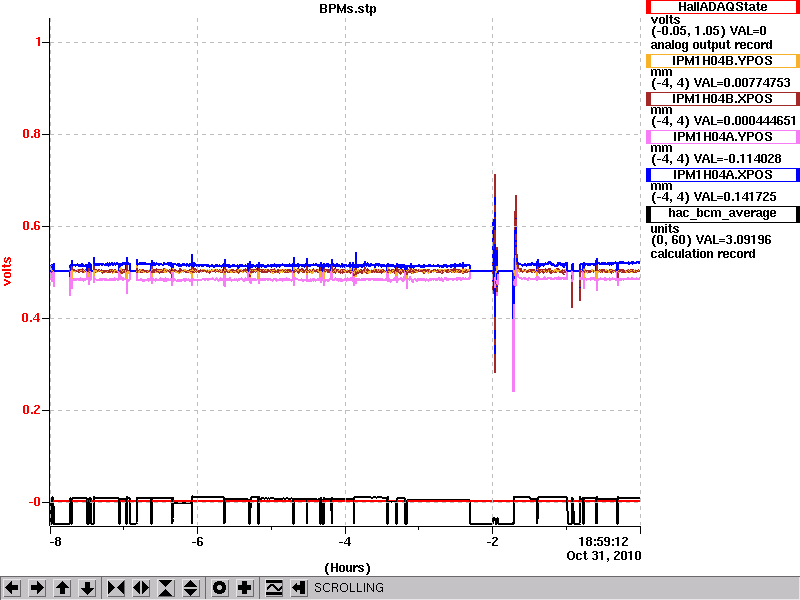Image resolution: width=800 pixels, height=600 pixels.
Task: Click the y-axis tick label 1
Action: point(38,42)
